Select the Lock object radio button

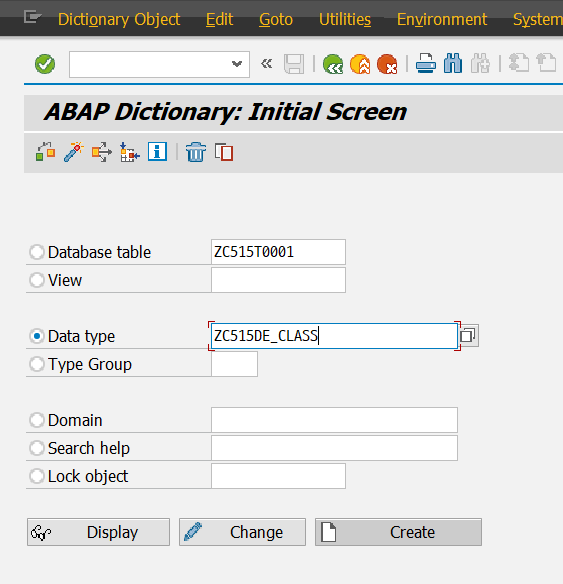pyautogui.click(x=37, y=476)
